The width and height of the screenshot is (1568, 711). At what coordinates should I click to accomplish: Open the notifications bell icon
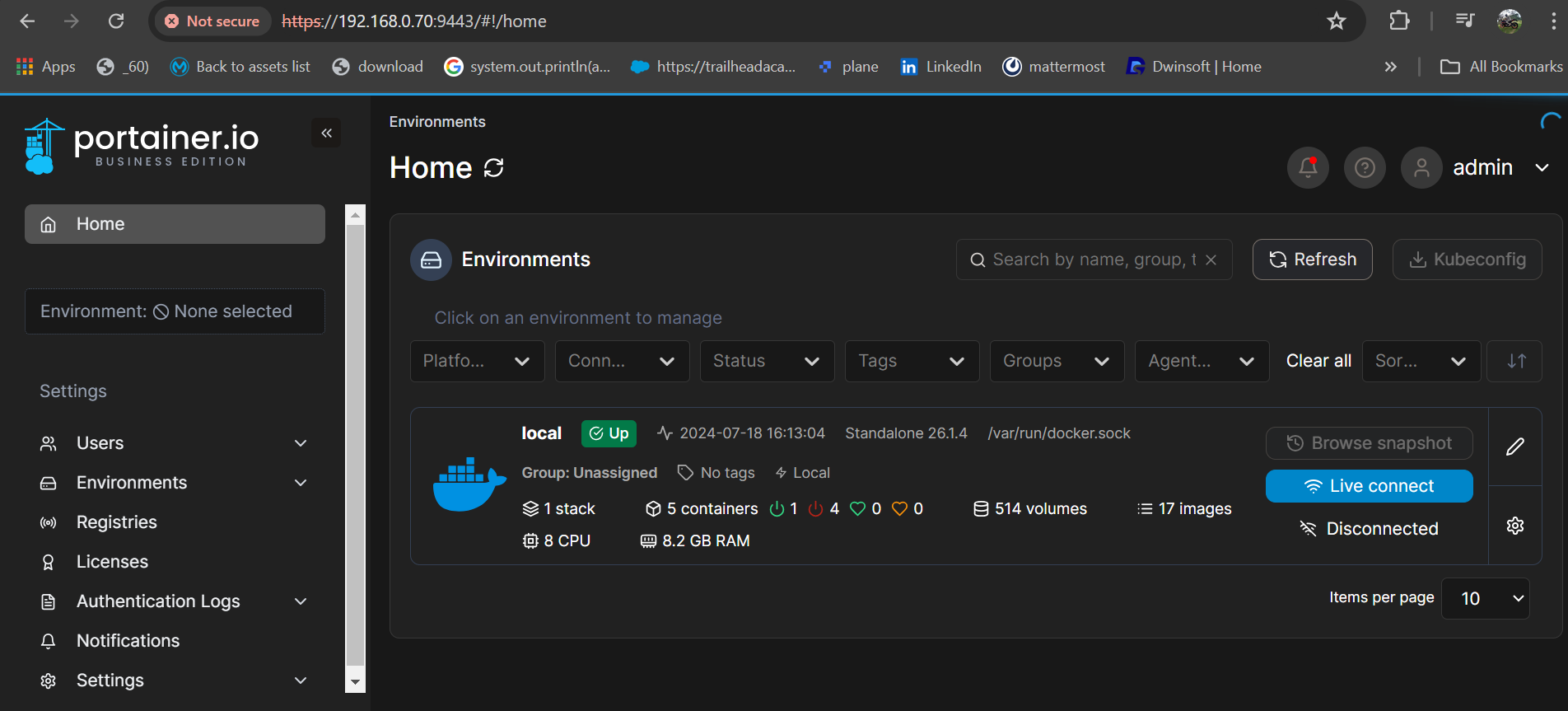coord(1308,168)
